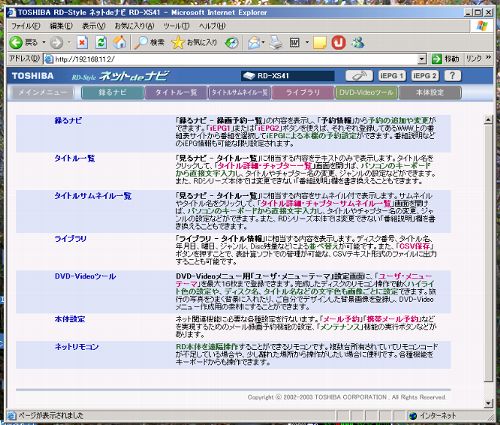The height and width of the screenshot is (425, 500).
Task: Open お気に入り favorites star button
Action: coord(194,43)
